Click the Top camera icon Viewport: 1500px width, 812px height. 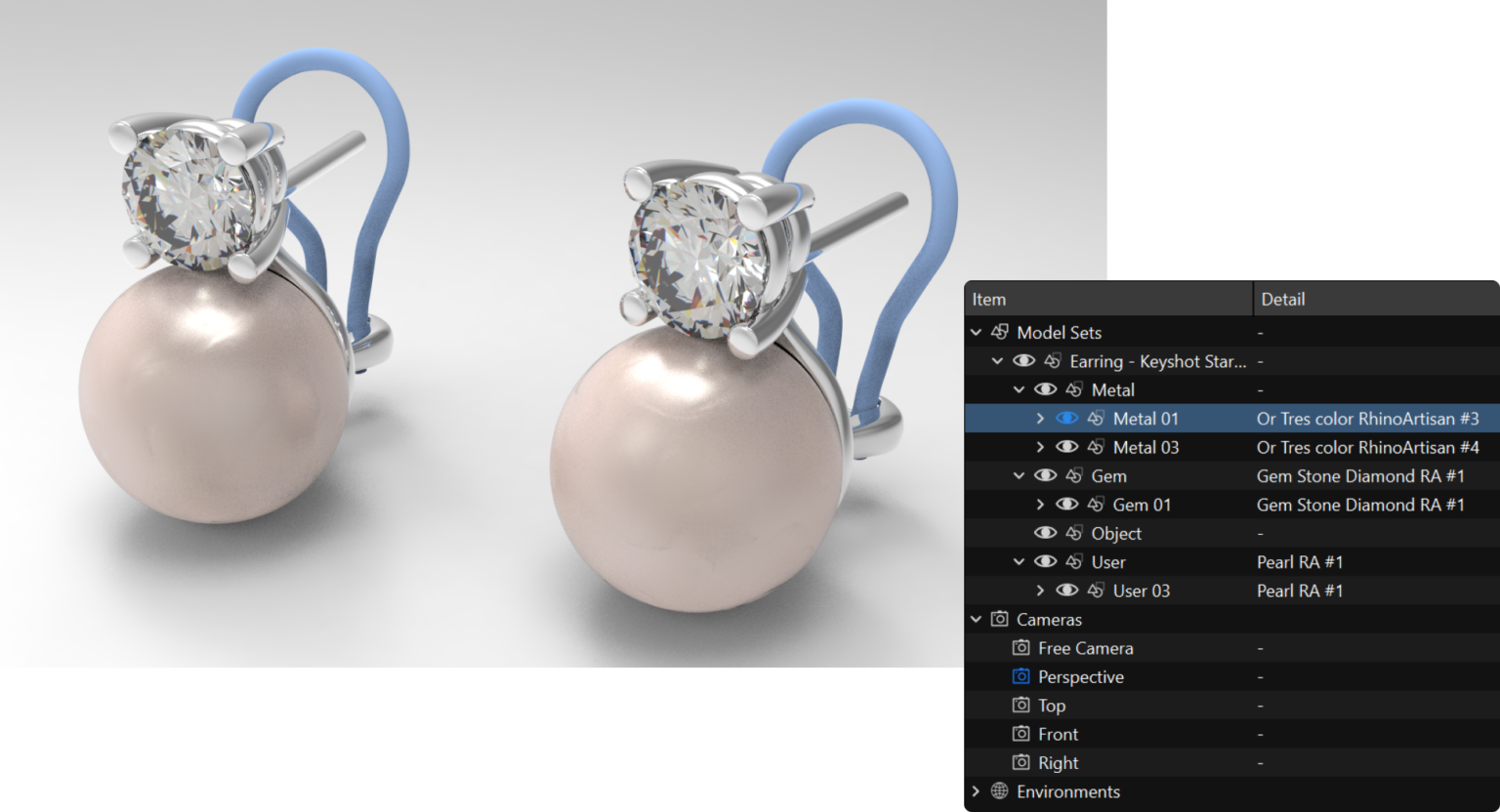tap(1021, 706)
